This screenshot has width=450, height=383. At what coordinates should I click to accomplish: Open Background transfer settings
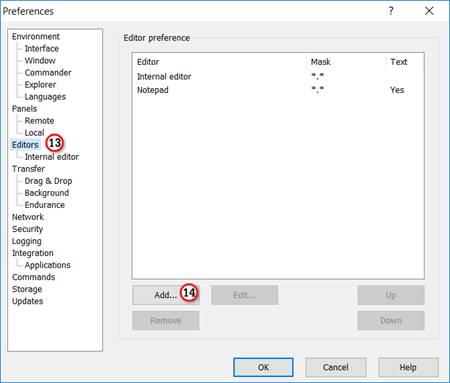click(x=47, y=193)
